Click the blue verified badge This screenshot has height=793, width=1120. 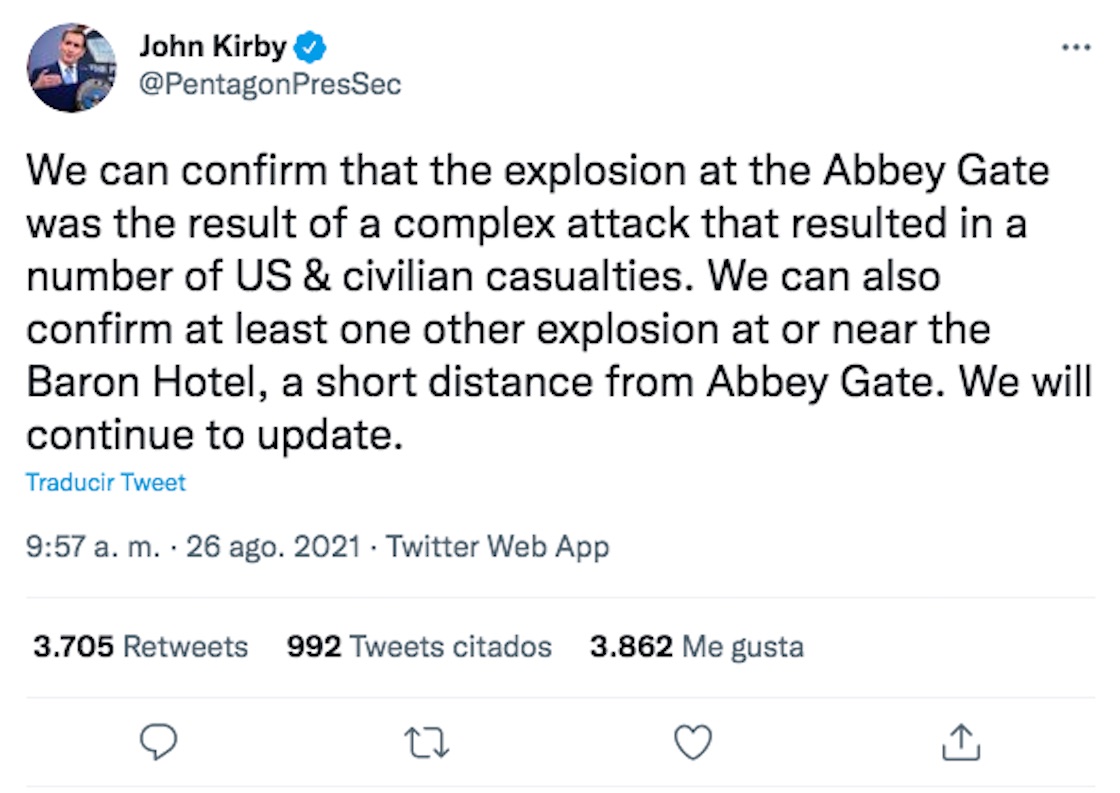[311, 46]
